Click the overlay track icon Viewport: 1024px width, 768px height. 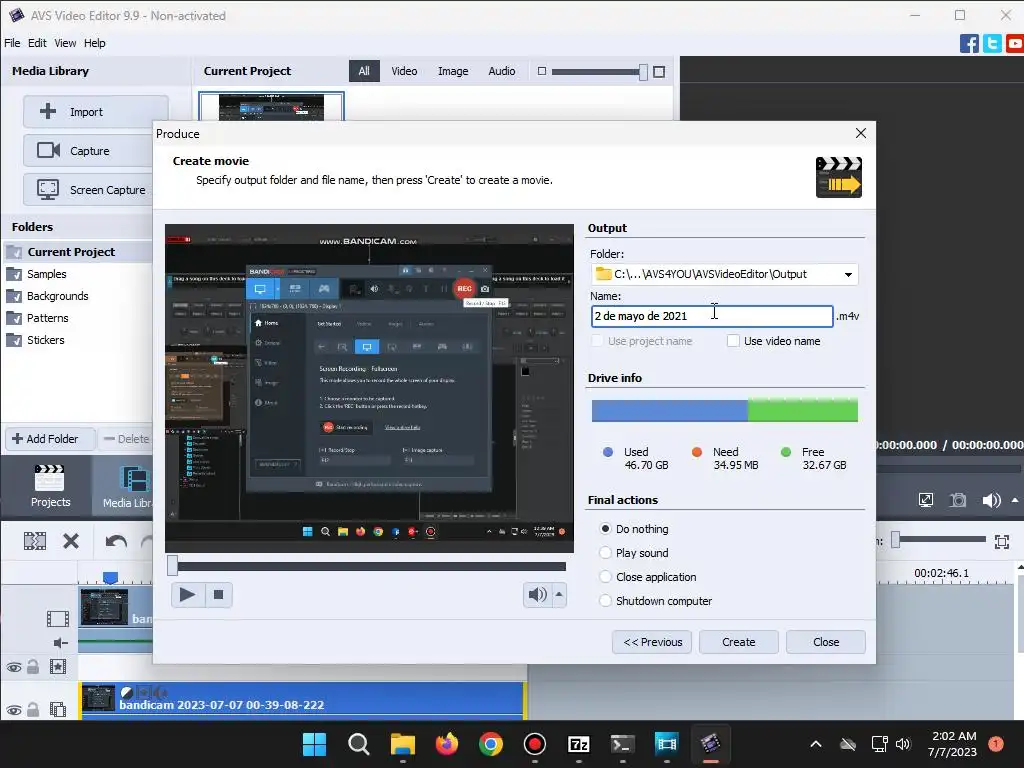pos(57,709)
